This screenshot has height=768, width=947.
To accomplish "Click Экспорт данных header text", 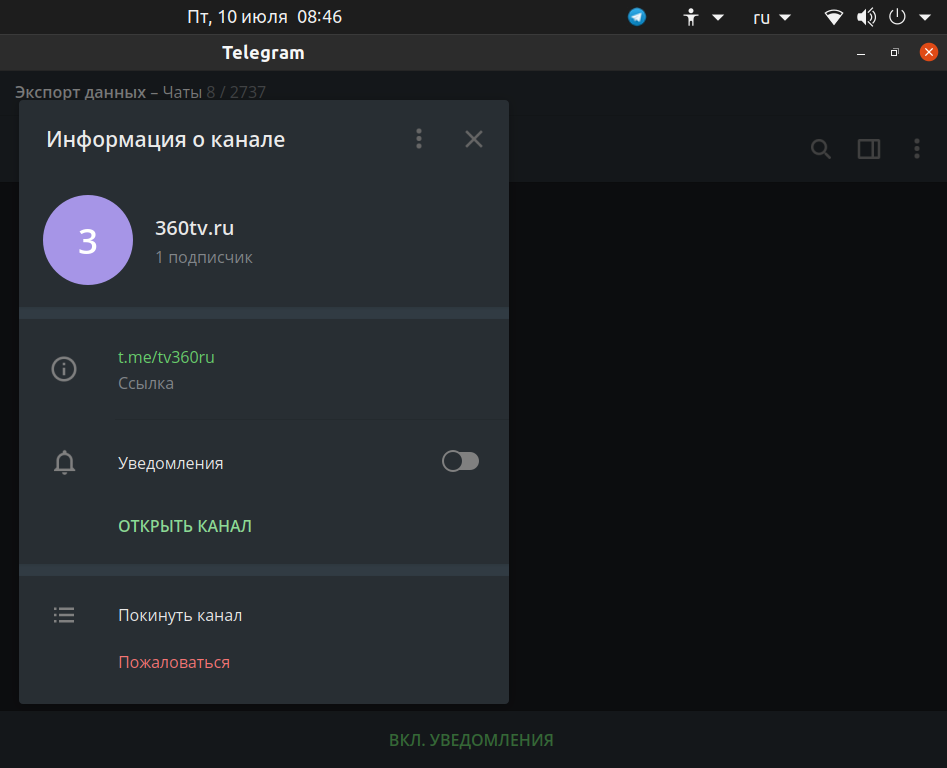I will coord(80,92).
